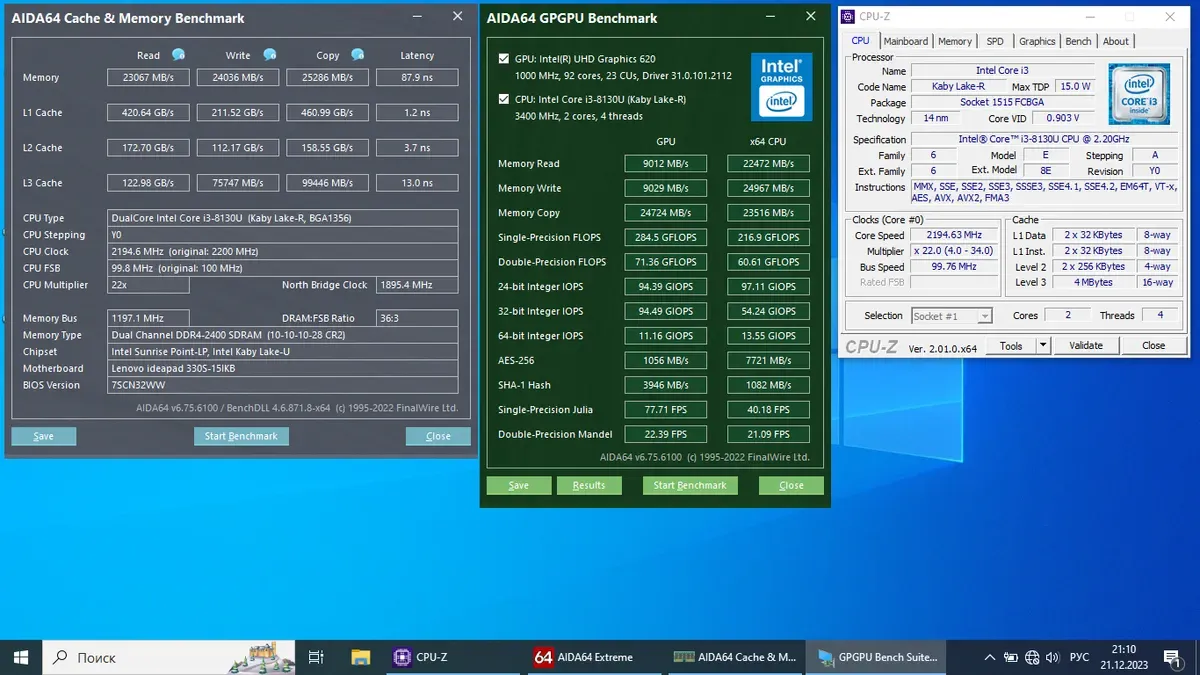Switch to the Mainboard tab in CPU-Z
The width and height of the screenshot is (1200, 675).
tap(905, 41)
